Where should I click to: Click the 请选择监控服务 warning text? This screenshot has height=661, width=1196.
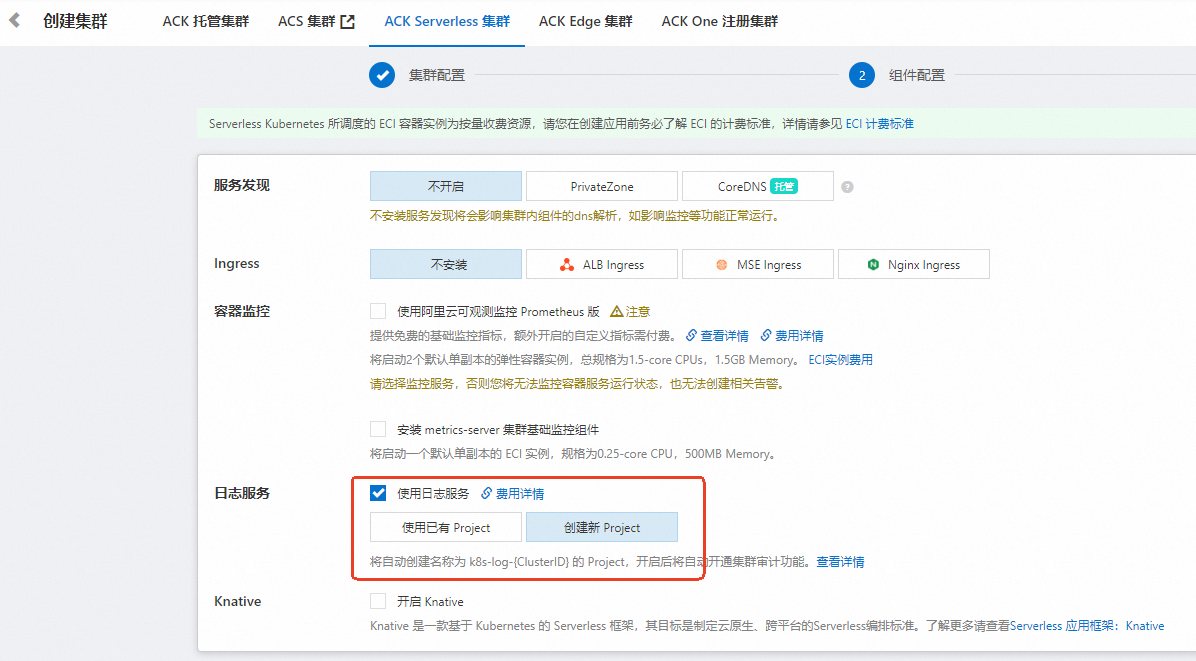(577, 383)
